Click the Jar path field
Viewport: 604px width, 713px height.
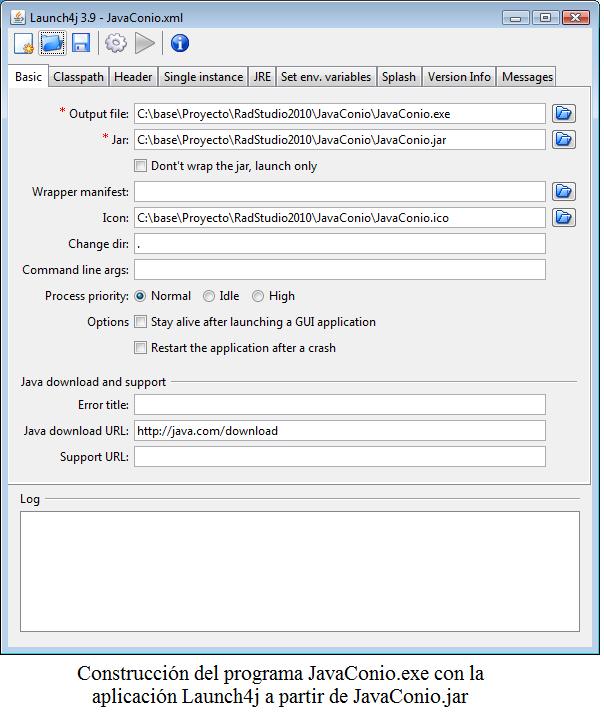point(340,140)
